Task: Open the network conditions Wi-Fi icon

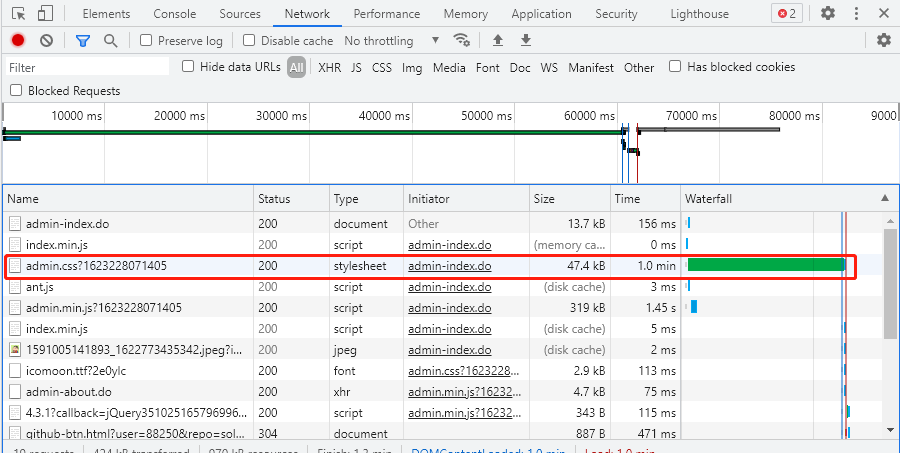Action: tap(462, 41)
